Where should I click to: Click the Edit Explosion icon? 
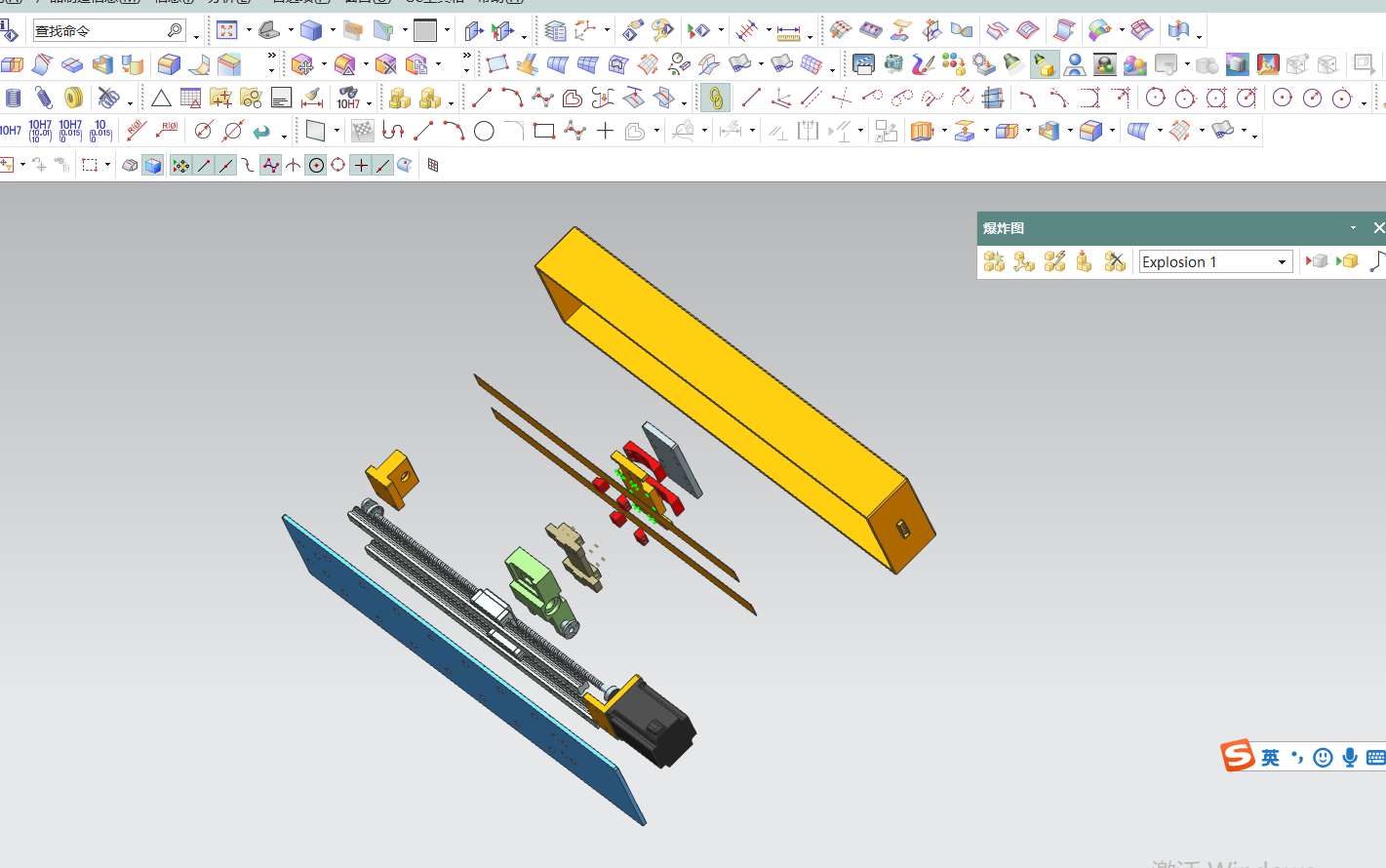point(1024,261)
